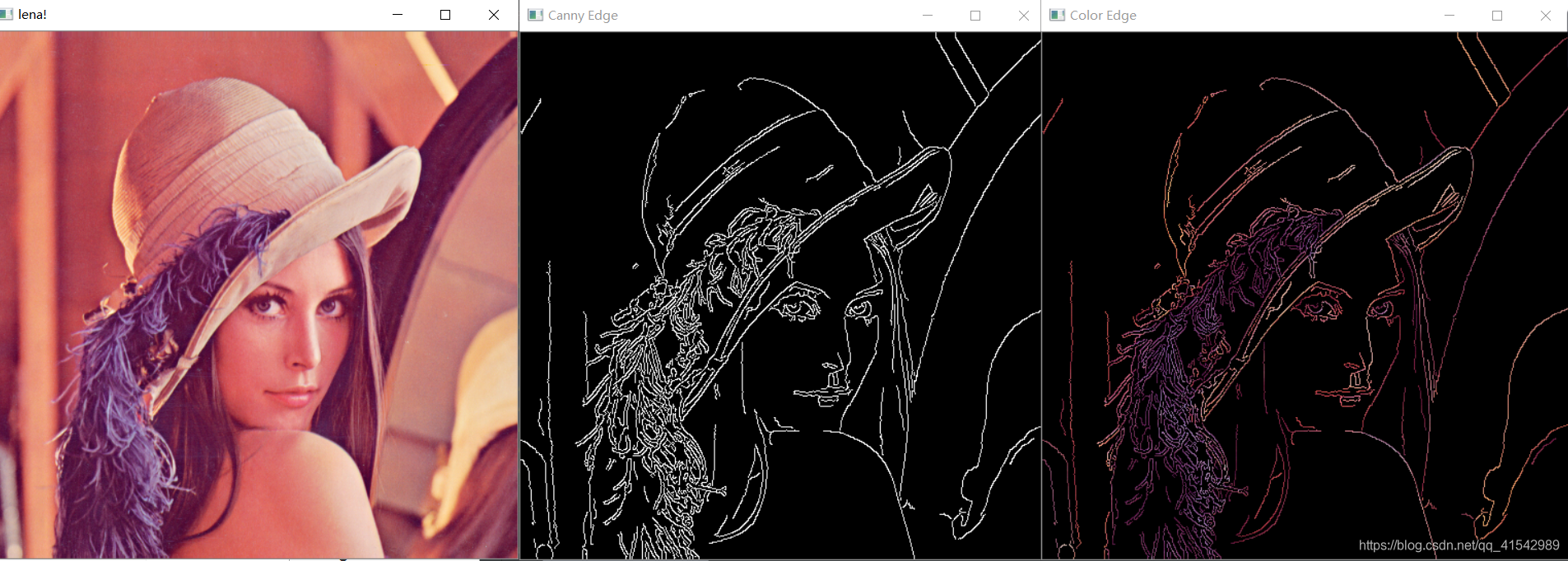Click the colored edge-detection image

coord(1305,295)
